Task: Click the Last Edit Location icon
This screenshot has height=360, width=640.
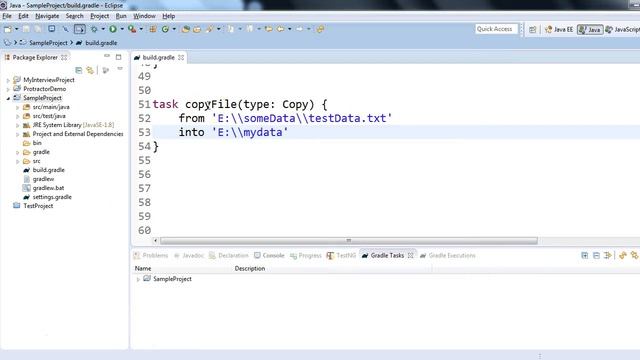Action: [269, 29]
